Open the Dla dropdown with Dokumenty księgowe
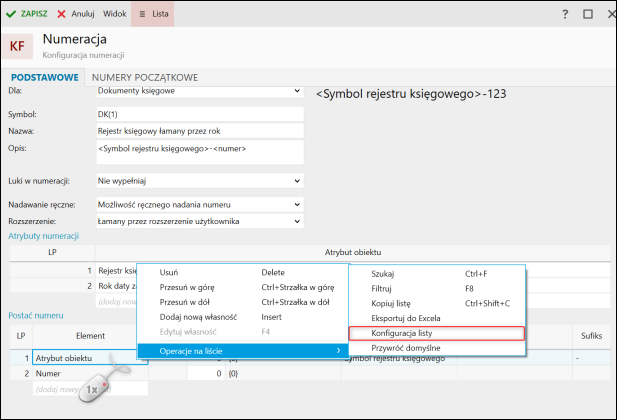 [200, 91]
